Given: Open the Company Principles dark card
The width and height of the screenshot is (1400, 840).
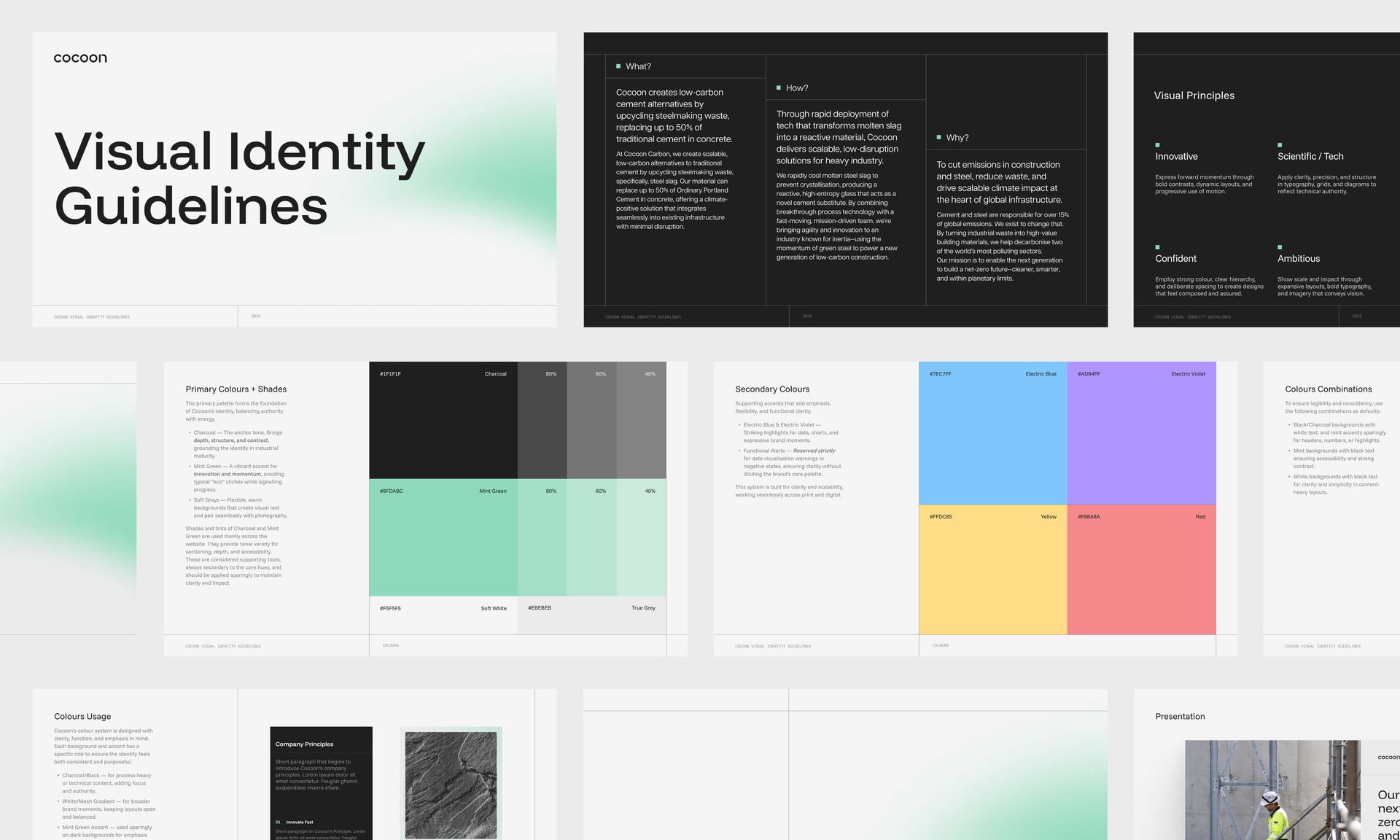Looking at the screenshot, I should [x=322, y=783].
